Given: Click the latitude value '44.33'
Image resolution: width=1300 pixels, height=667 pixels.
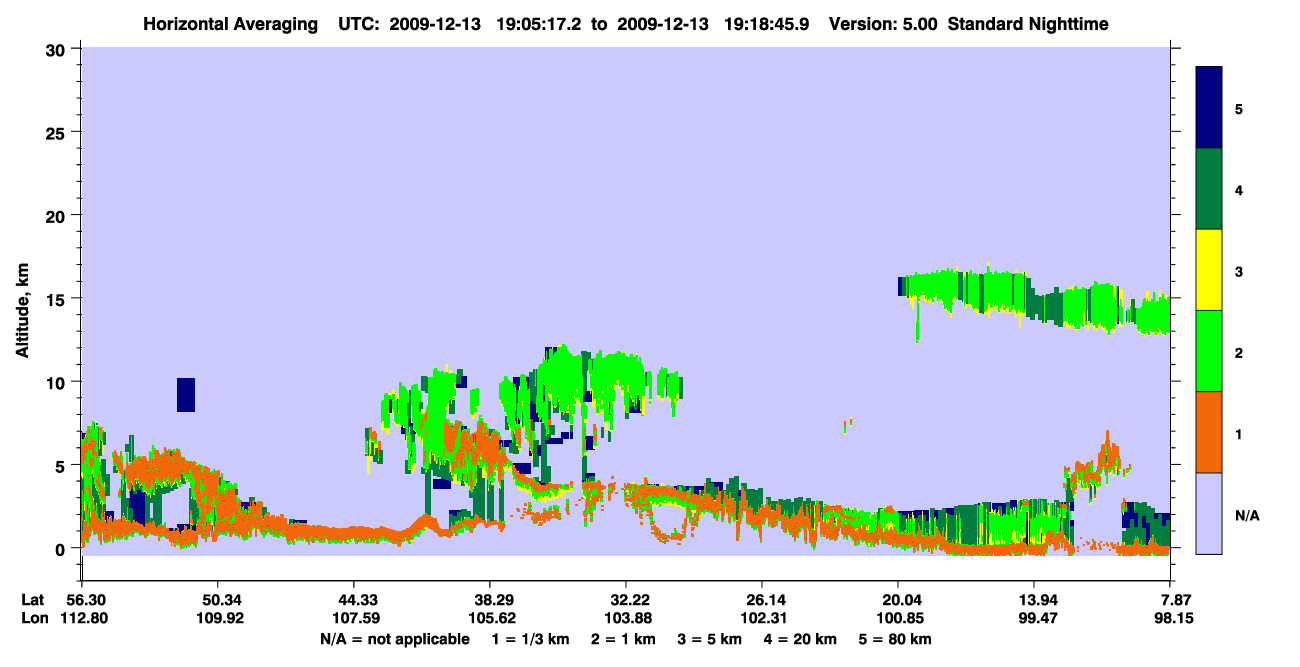Looking at the screenshot, I should (354, 600).
